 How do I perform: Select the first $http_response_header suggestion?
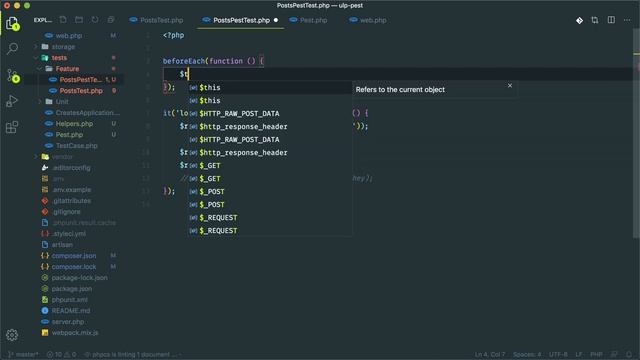(270, 127)
